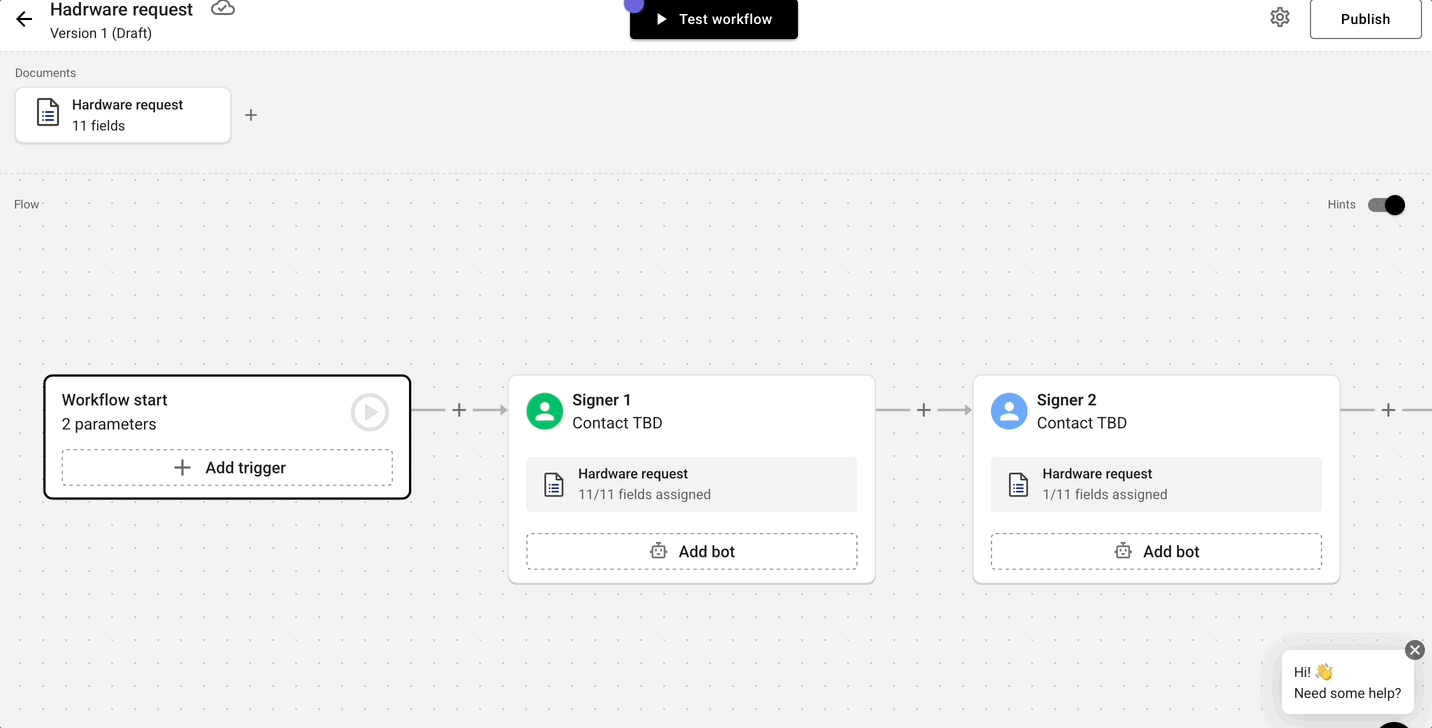Add bot to Signer 2
Screen dimensions: 1432x728
pos(1156,551)
